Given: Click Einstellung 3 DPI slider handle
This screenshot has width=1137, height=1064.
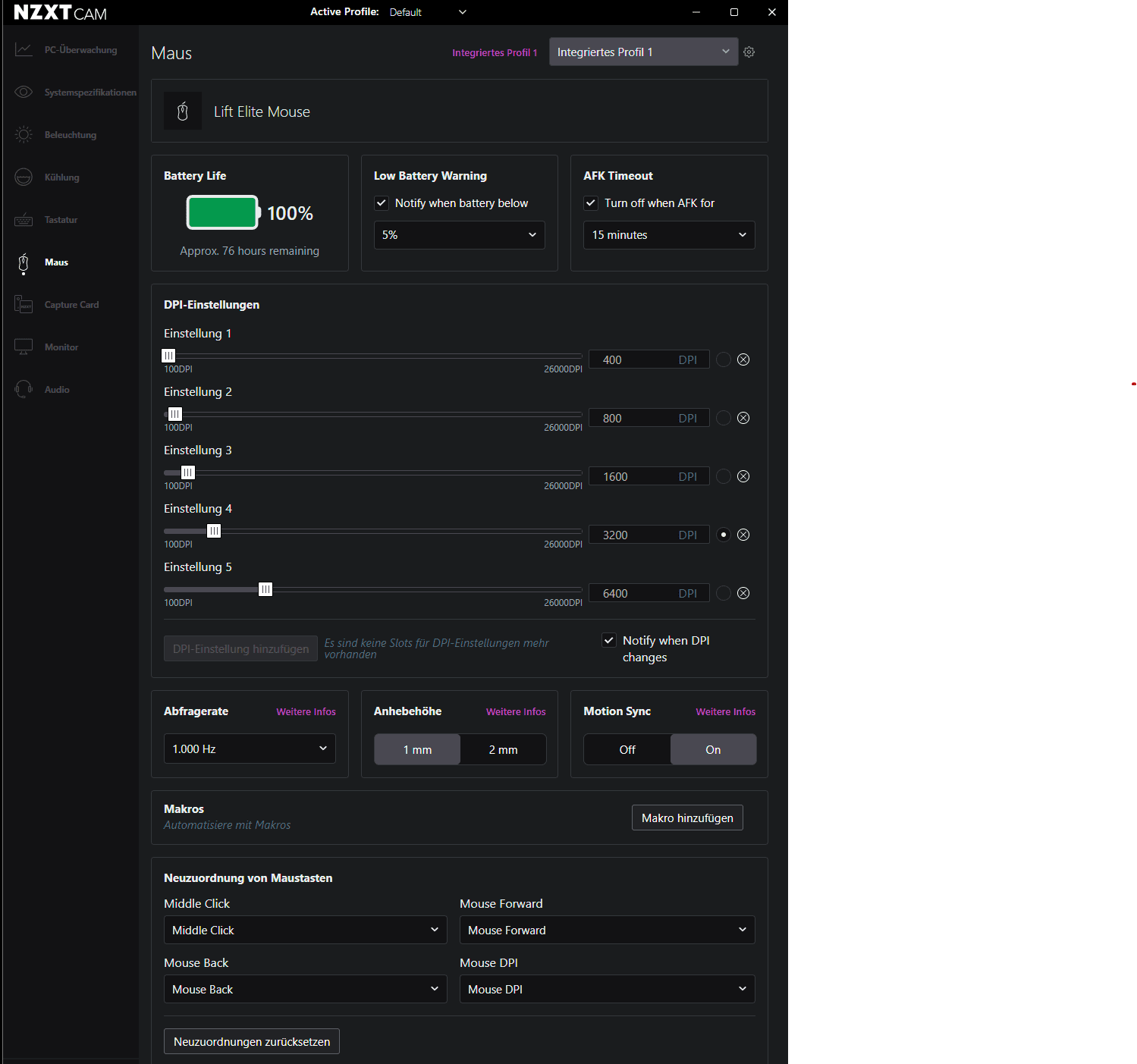Looking at the screenshot, I should pos(188,472).
